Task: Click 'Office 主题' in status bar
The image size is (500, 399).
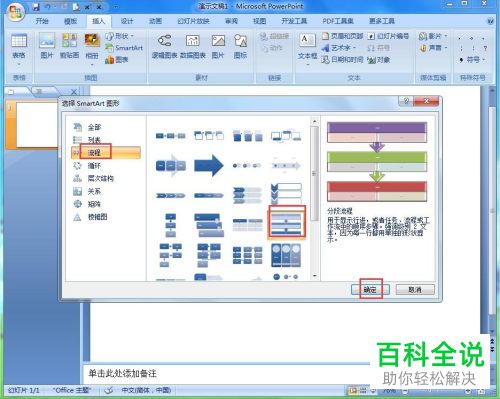Action: (x=72, y=390)
